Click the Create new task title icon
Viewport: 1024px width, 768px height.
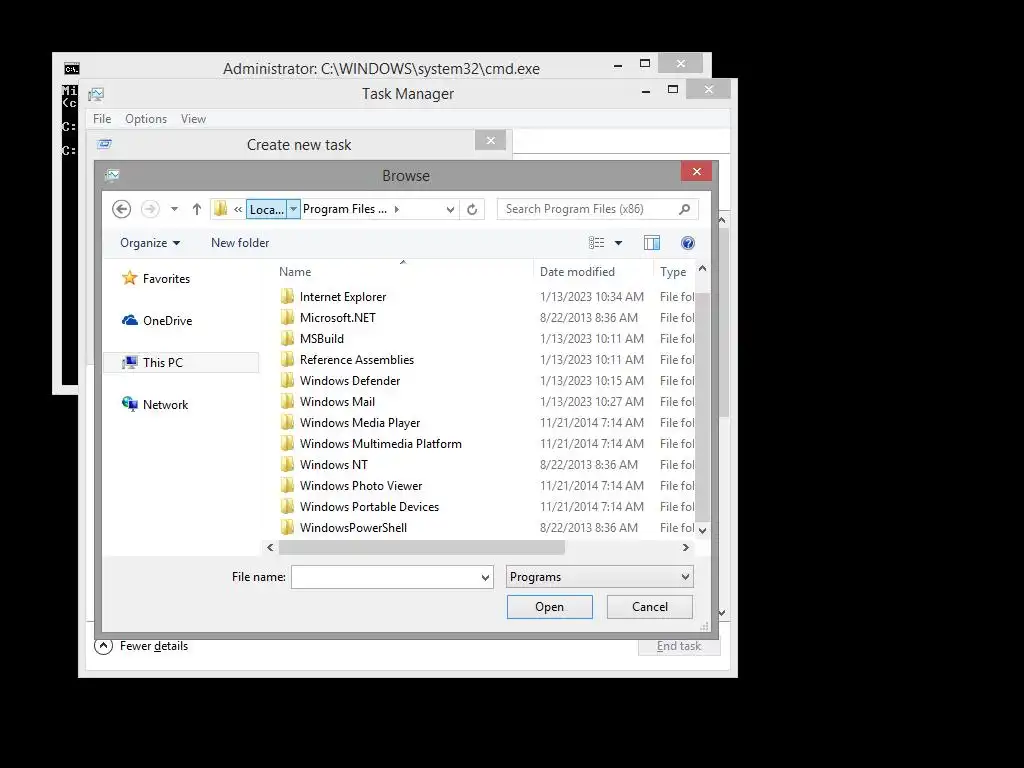pyautogui.click(x=104, y=144)
